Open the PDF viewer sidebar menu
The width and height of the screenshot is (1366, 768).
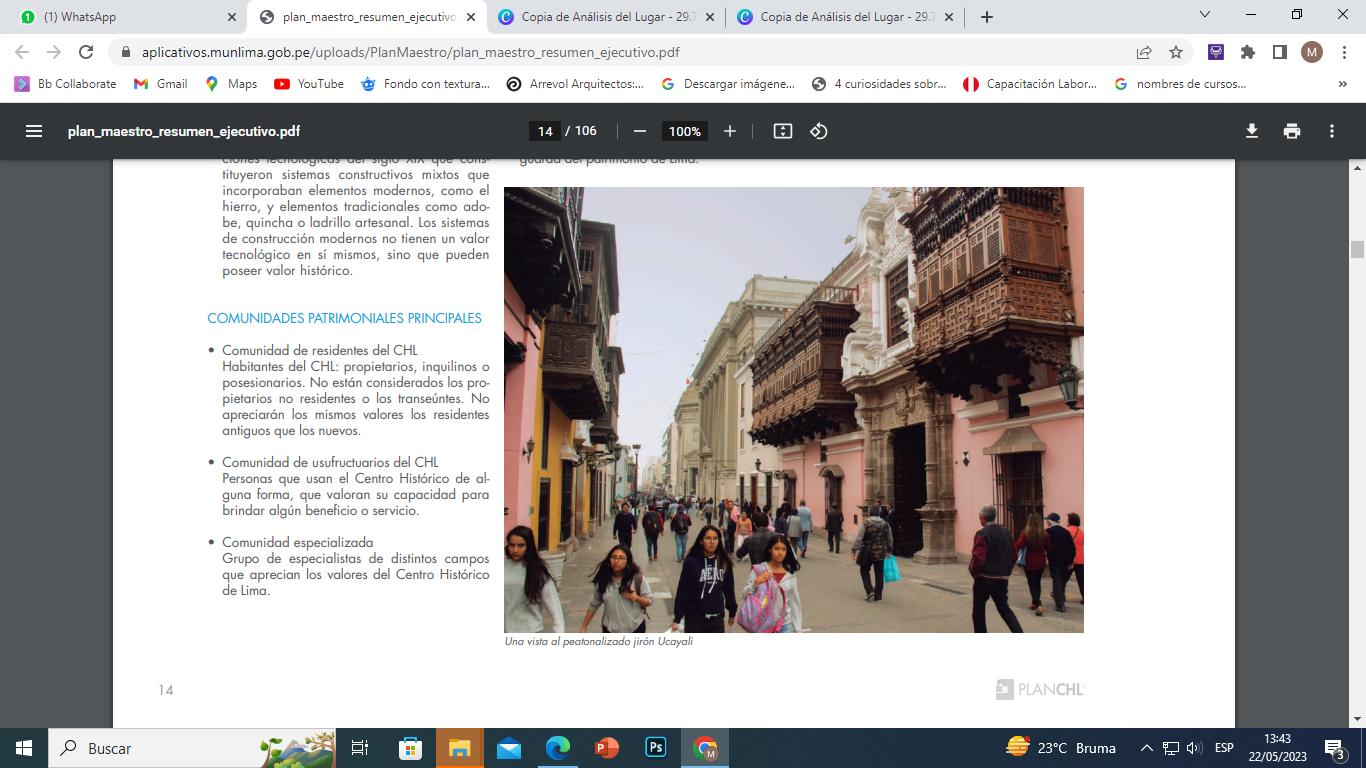click(x=34, y=131)
